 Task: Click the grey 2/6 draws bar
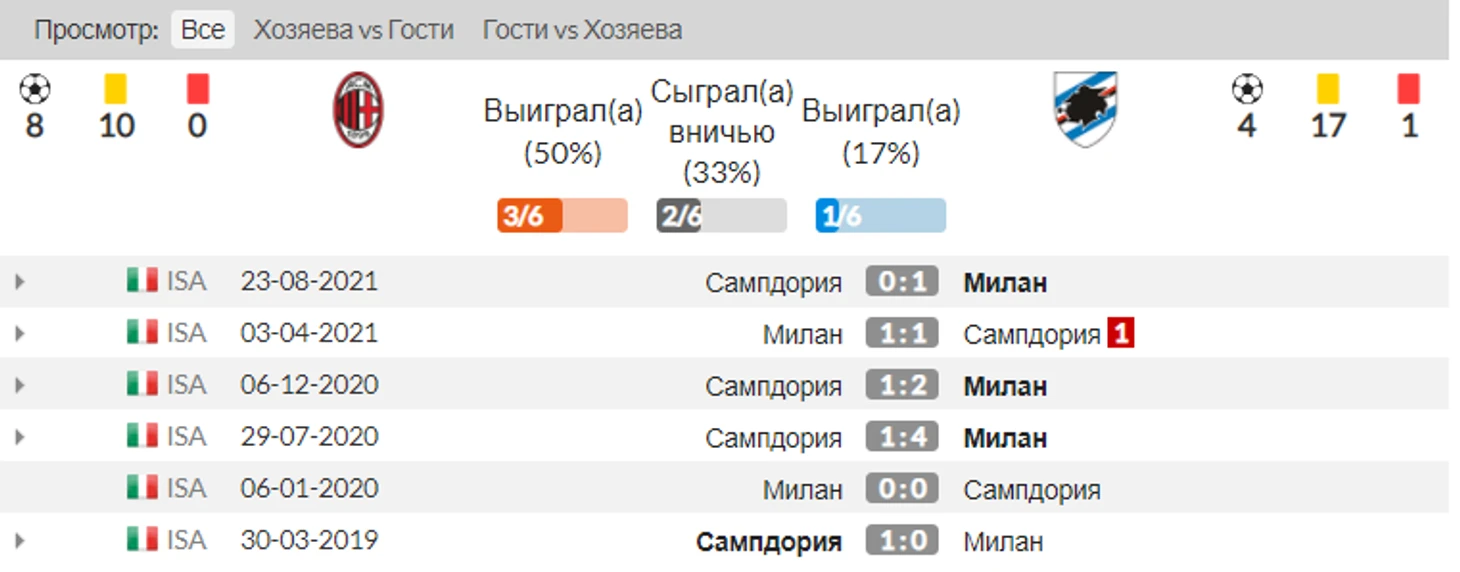pyautogui.click(x=721, y=216)
